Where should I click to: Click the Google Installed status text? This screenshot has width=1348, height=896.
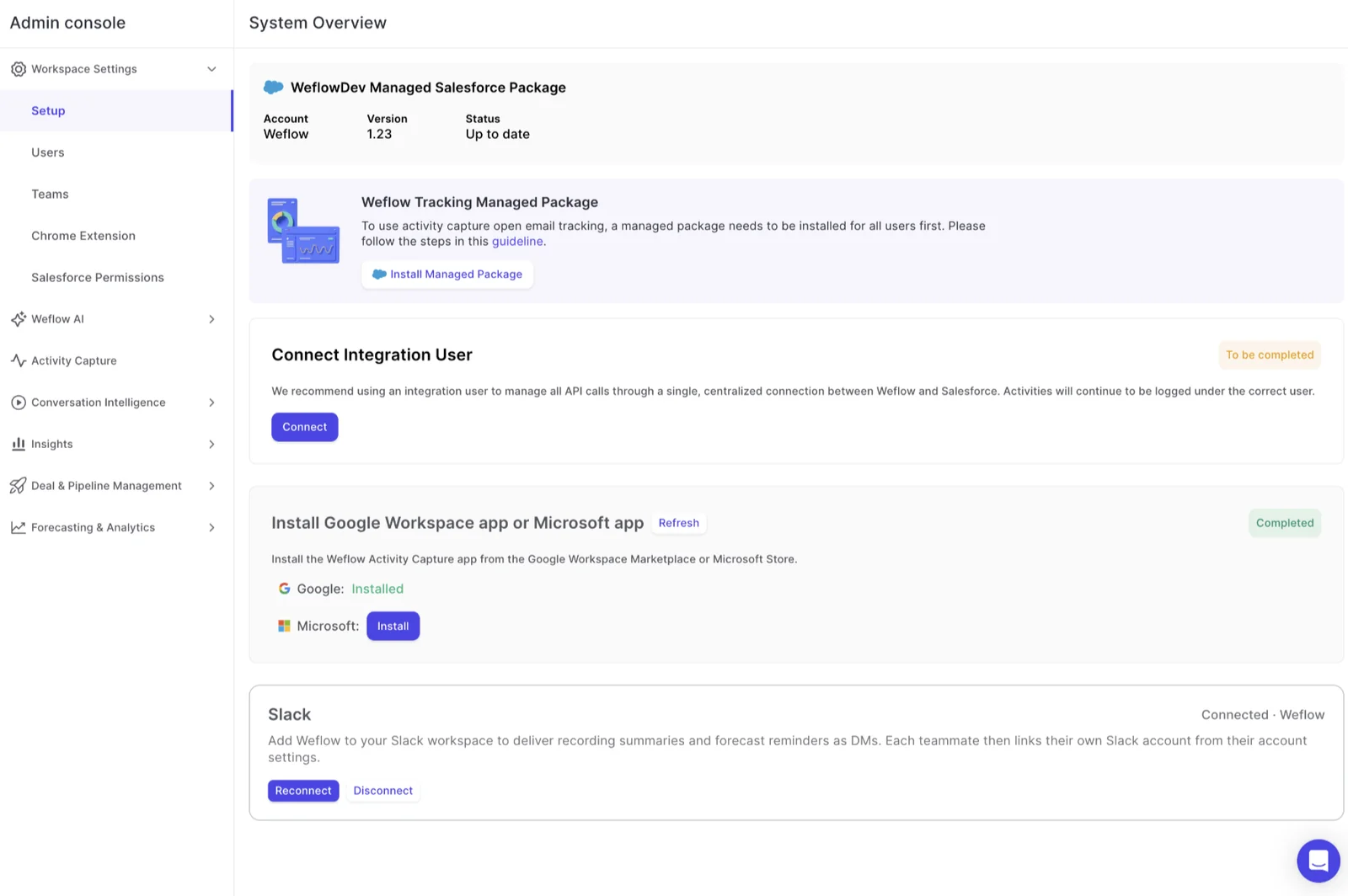pyautogui.click(x=377, y=589)
